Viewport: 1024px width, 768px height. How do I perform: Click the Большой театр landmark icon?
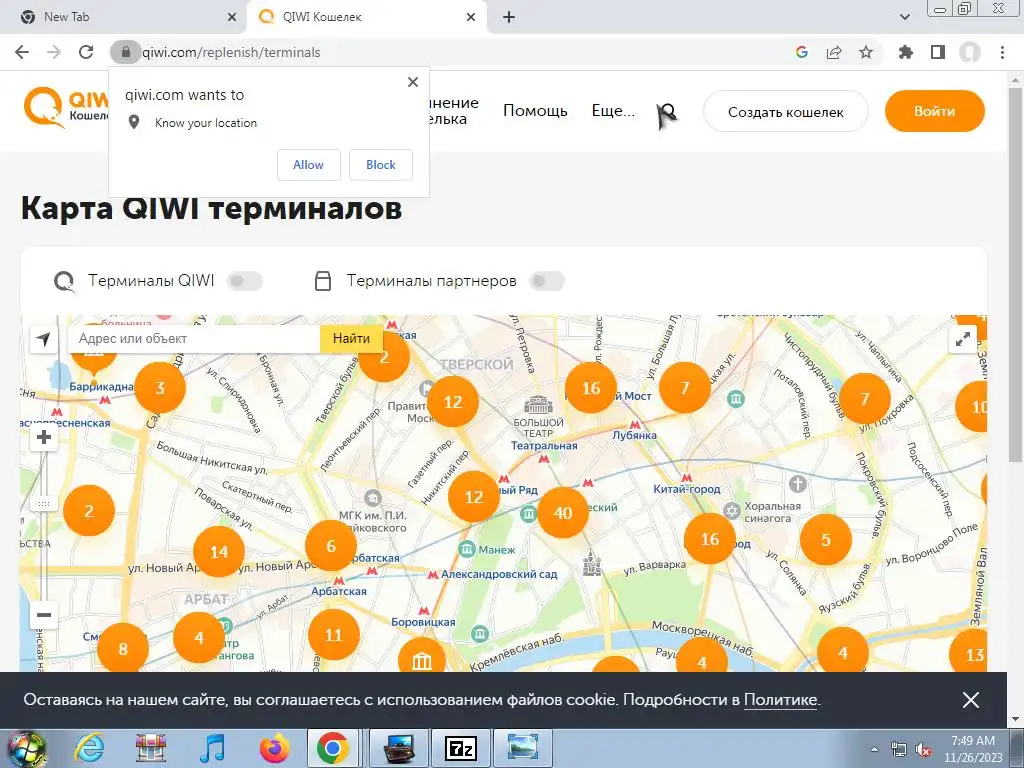click(538, 406)
